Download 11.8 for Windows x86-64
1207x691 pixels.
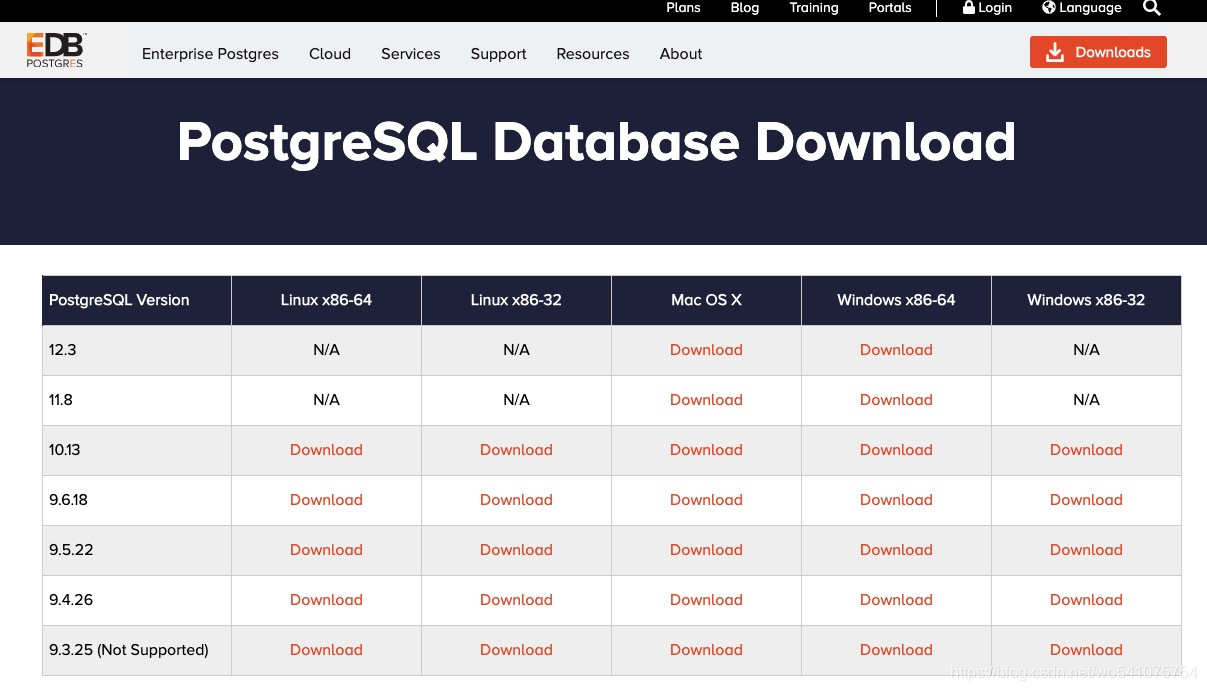[896, 400]
